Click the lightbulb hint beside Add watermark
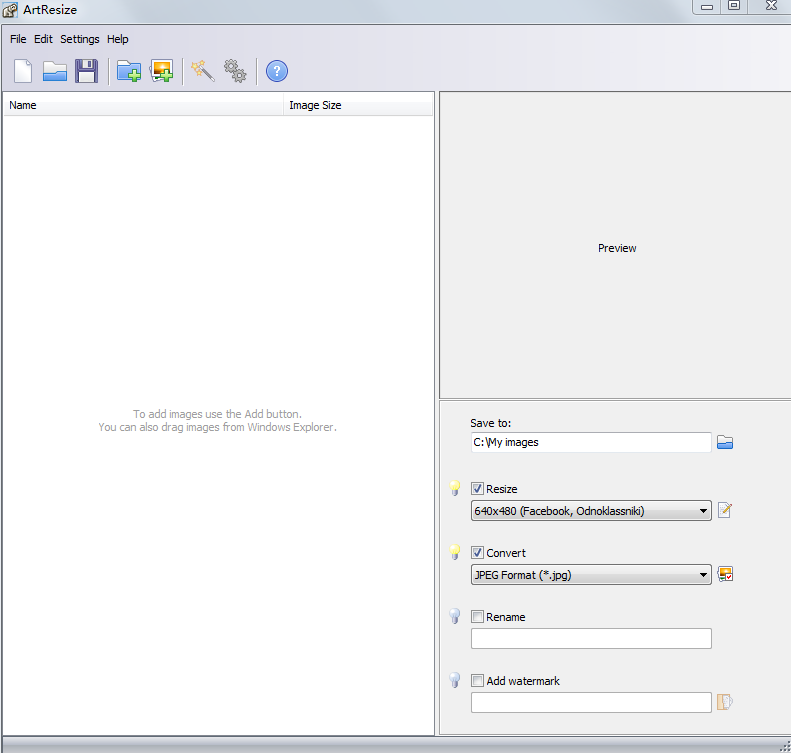 [455, 680]
